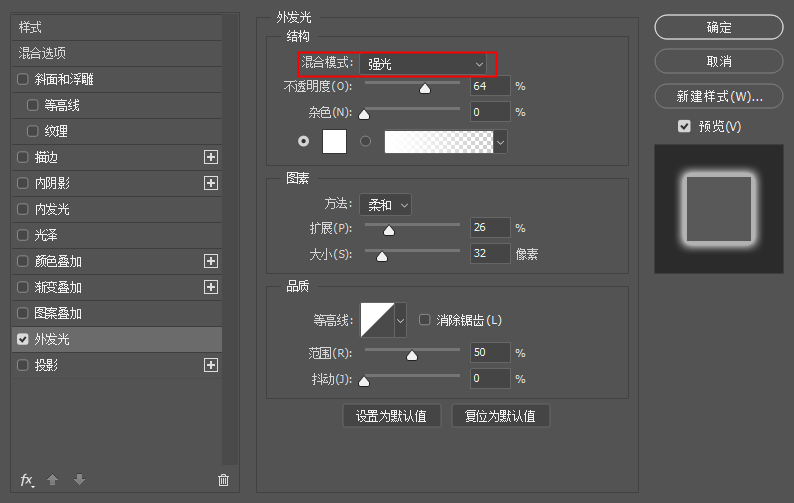Click the 取消 button

click(719, 62)
